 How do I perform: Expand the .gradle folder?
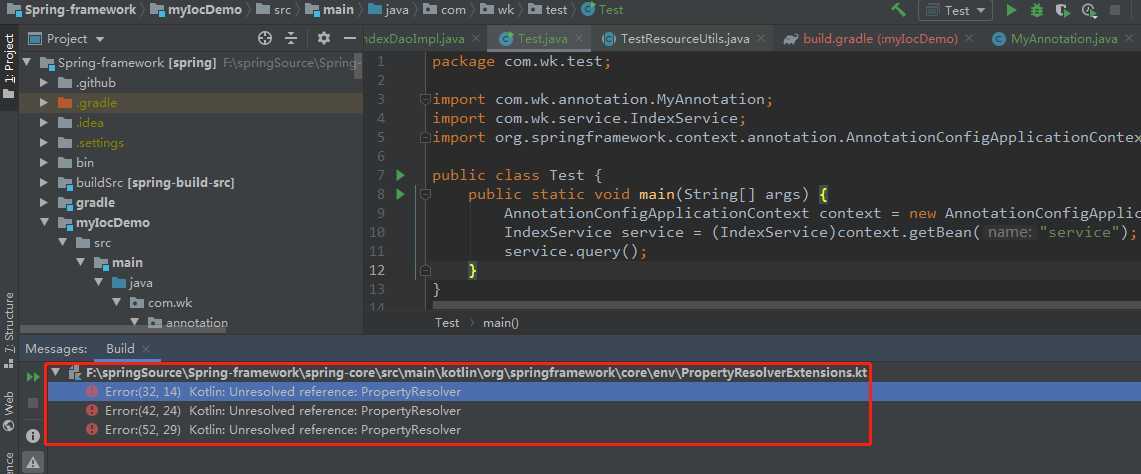(x=44, y=103)
